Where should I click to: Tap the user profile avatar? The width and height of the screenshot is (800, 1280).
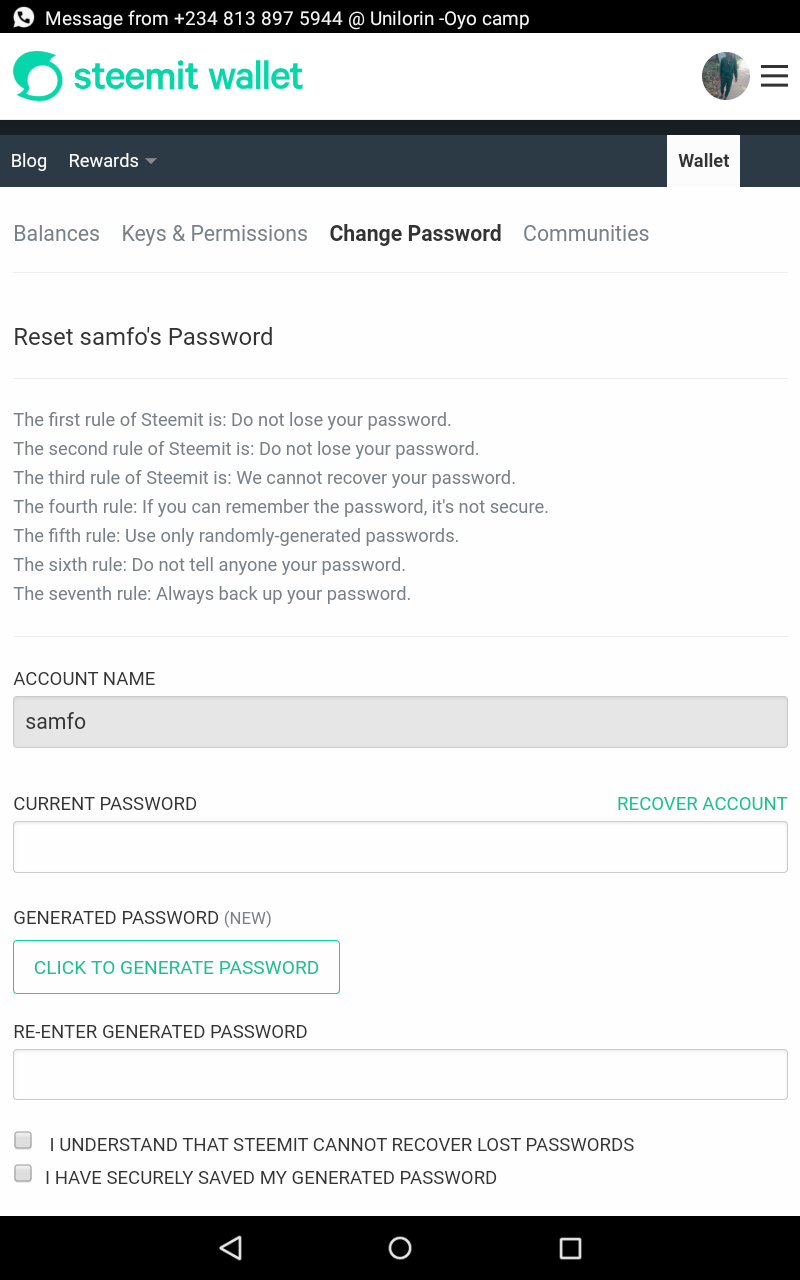(726, 76)
